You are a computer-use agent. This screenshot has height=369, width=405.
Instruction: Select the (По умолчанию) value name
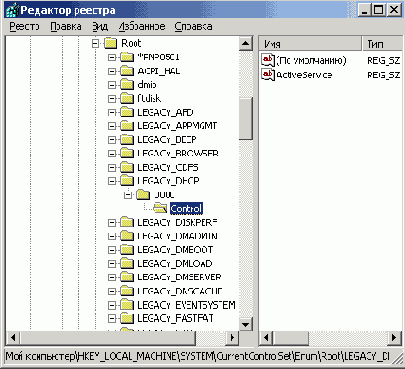(x=311, y=60)
